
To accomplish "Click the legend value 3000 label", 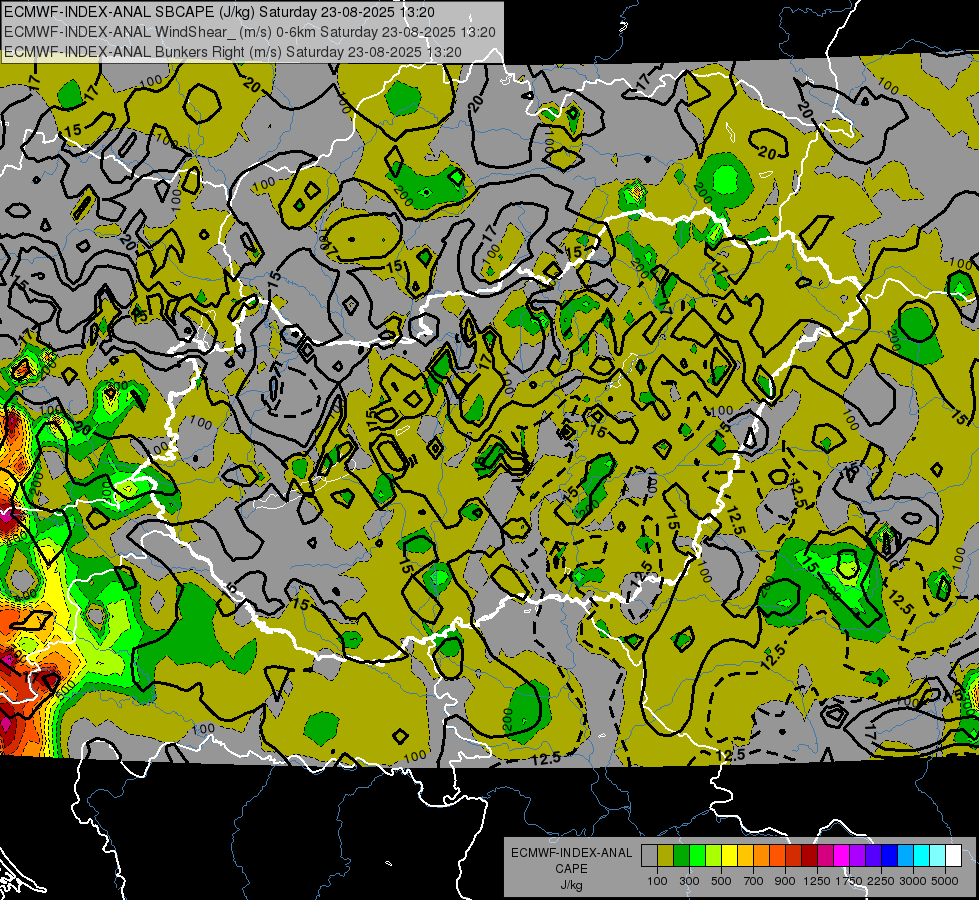I will pos(913,881).
